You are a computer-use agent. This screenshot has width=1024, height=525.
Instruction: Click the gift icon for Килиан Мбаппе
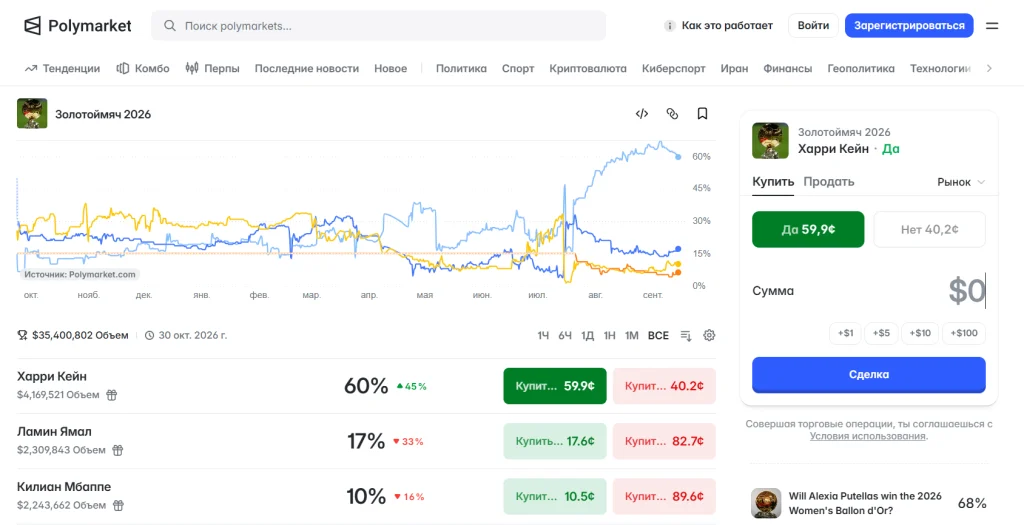coord(118,505)
